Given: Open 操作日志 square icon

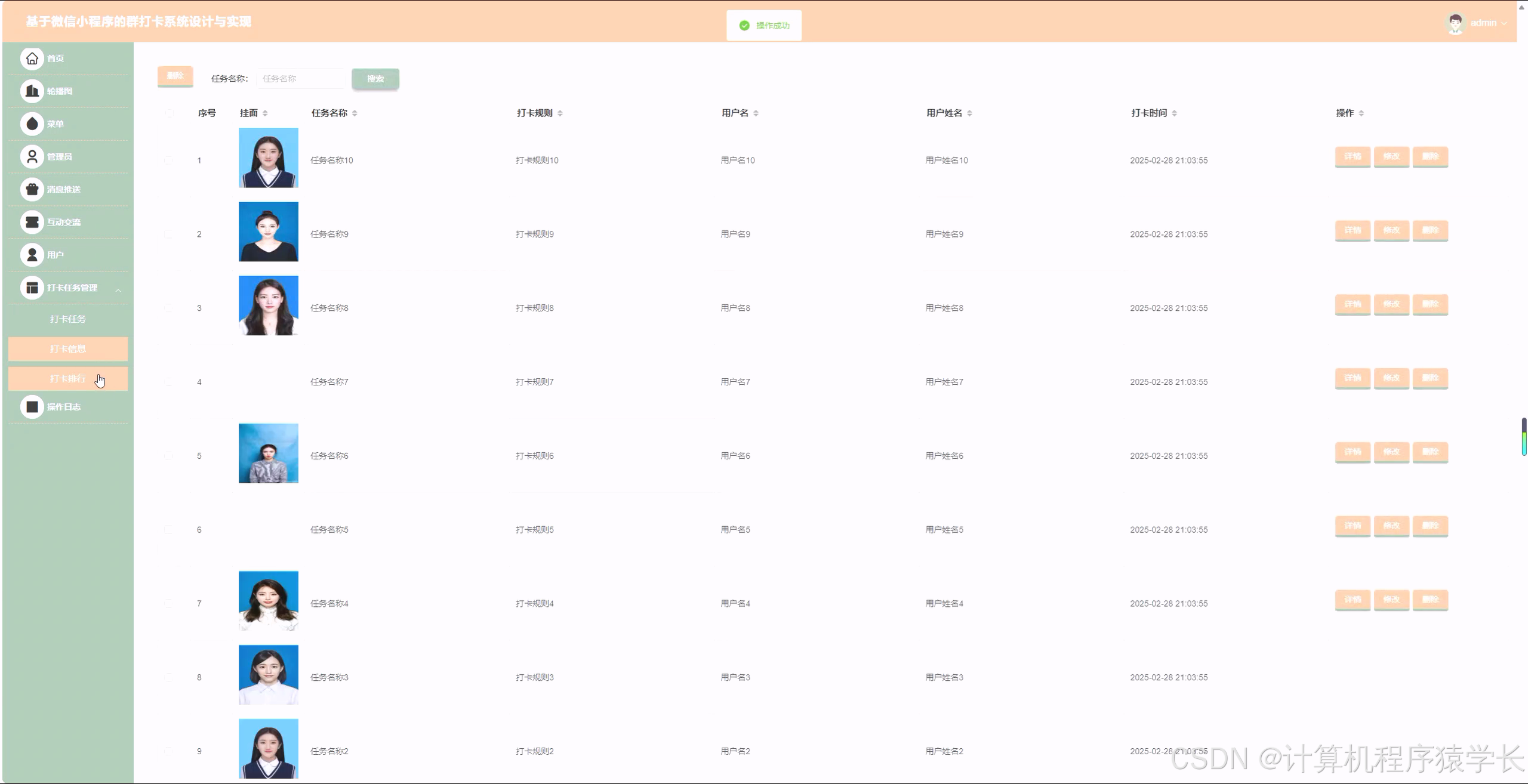Looking at the screenshot, I should coord(32,407).
